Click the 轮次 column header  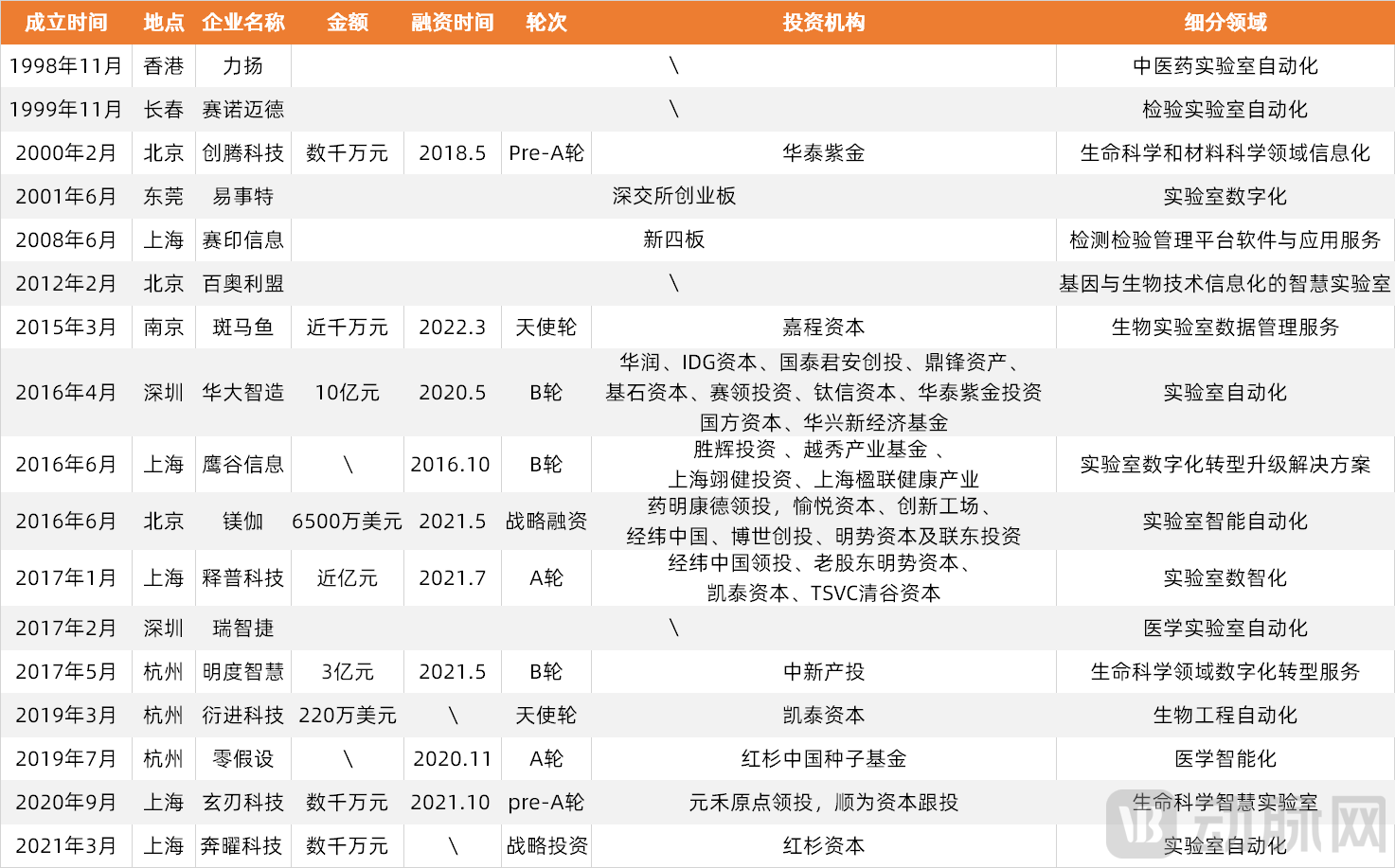coord(545,23)
